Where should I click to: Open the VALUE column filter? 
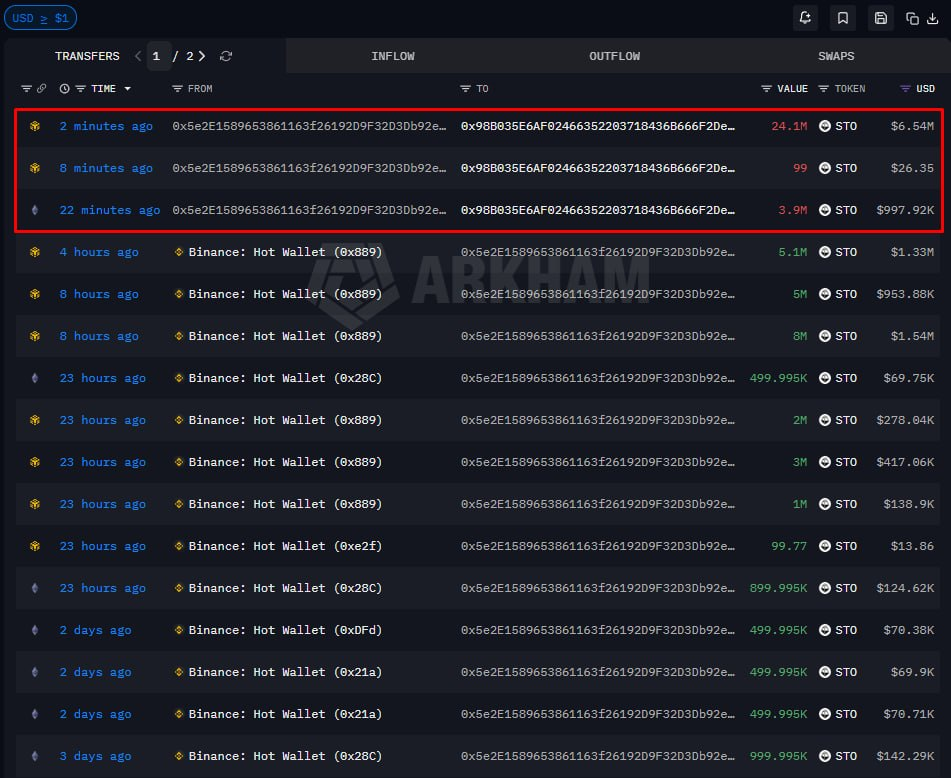(766, 89)
